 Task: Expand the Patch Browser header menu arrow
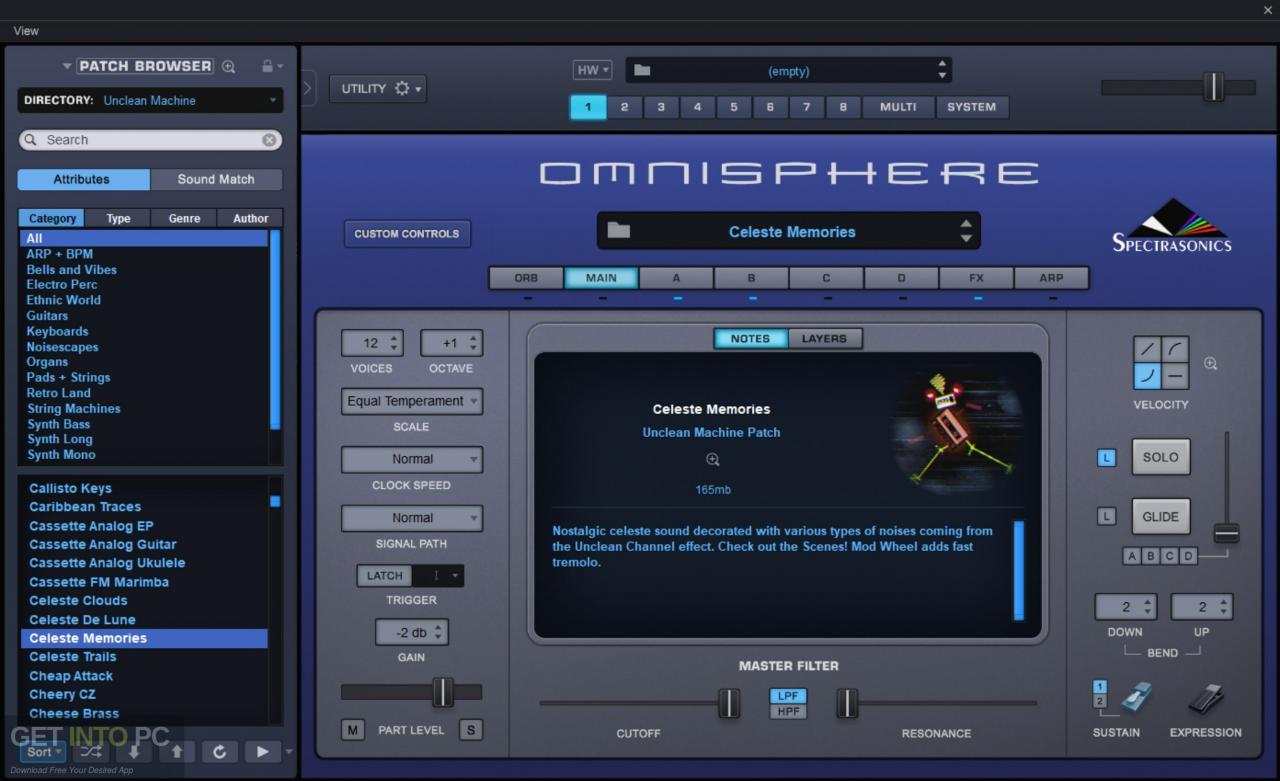(67, 66)
